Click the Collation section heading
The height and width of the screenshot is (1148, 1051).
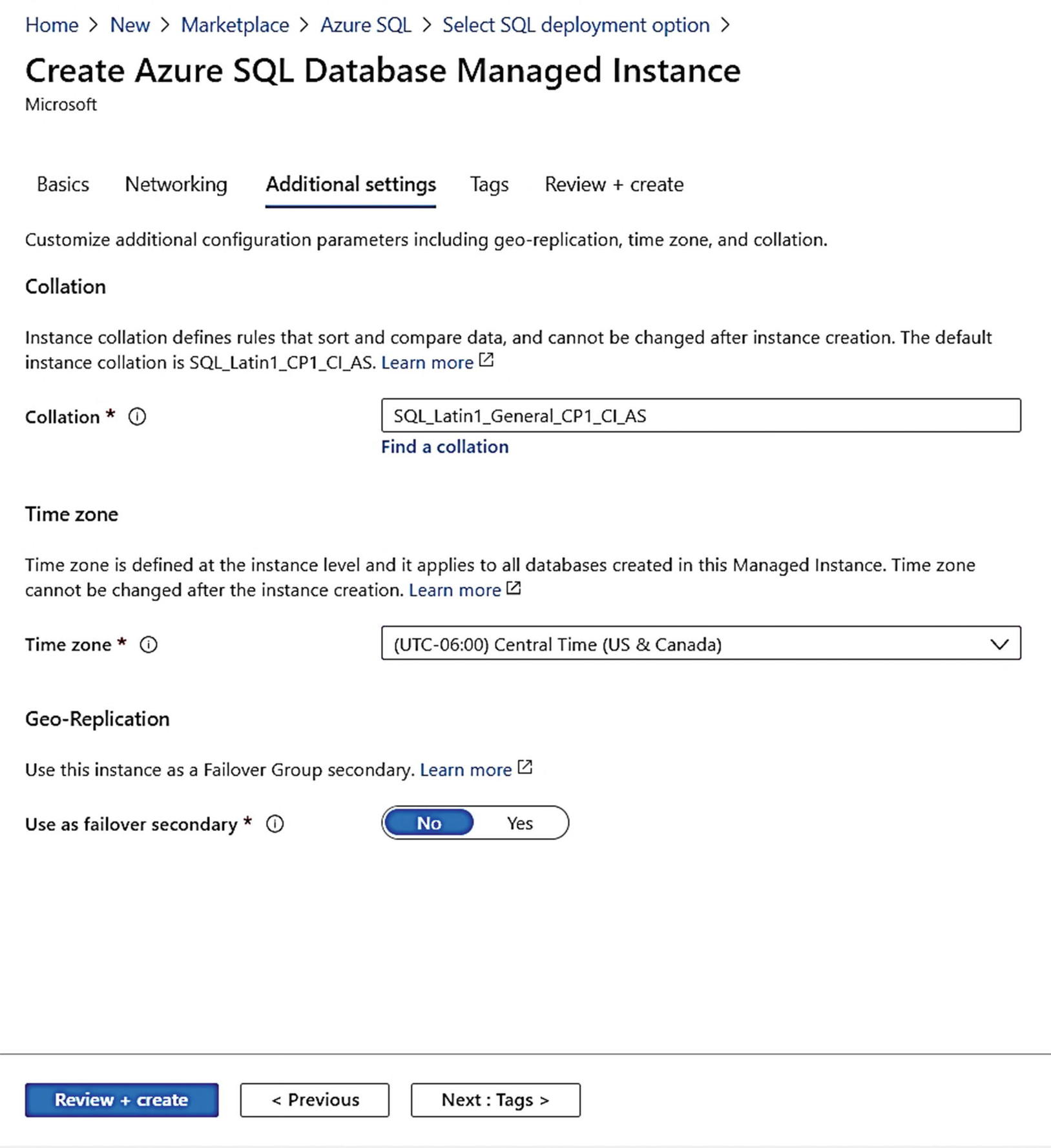coord(65,287)
